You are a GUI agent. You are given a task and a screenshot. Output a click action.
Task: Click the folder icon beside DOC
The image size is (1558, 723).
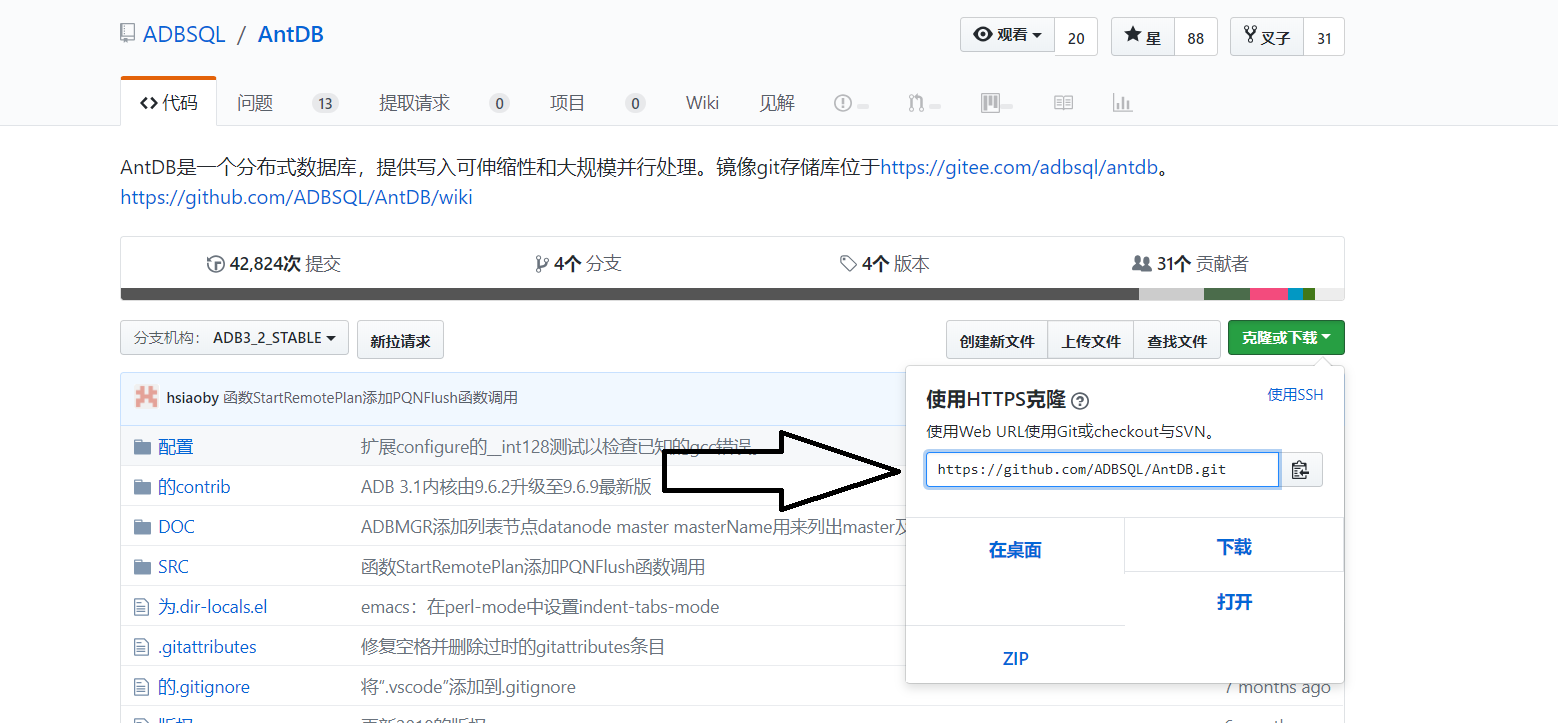point(142,527)
